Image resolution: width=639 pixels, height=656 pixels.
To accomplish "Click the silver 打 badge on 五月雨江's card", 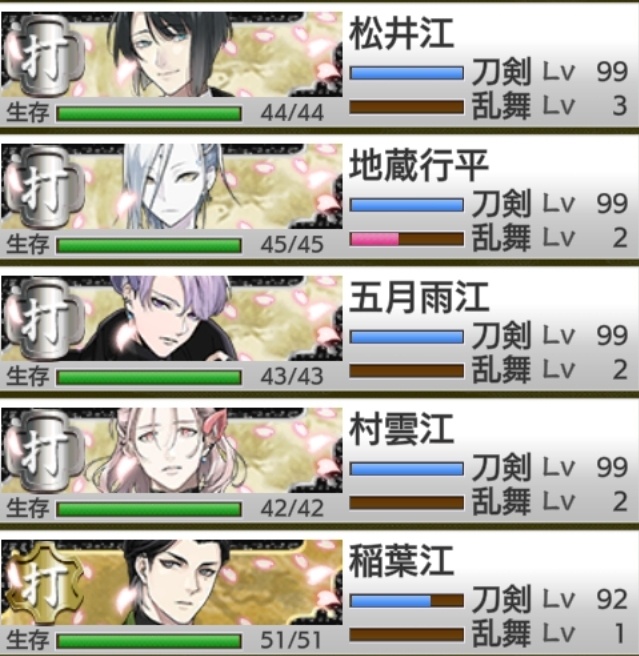I will (x=45, y=321).
